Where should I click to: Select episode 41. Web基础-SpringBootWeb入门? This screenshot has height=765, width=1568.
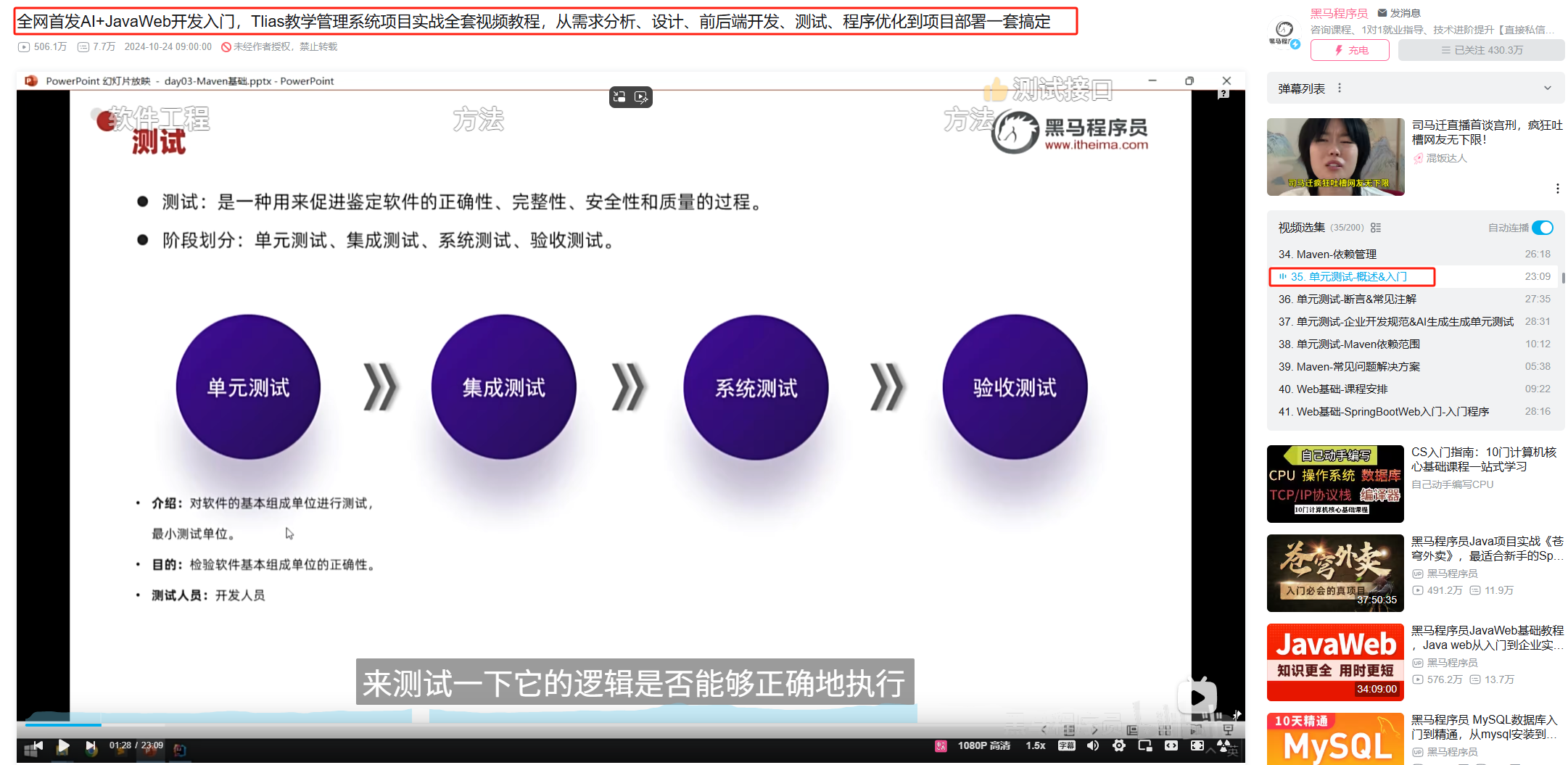pyautogui.click(x=1414, y=412)
